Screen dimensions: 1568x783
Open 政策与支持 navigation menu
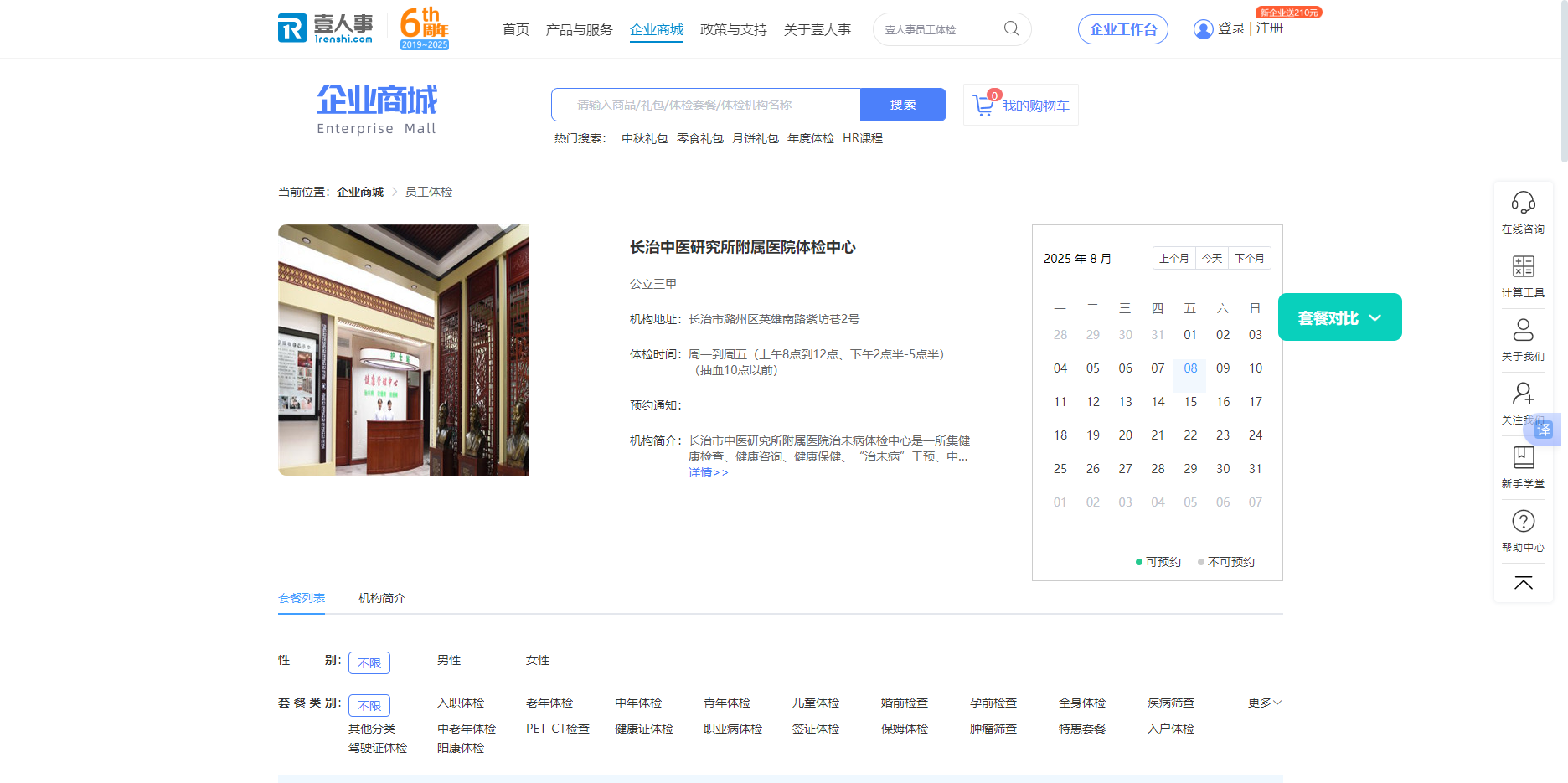tap(734, 30)
